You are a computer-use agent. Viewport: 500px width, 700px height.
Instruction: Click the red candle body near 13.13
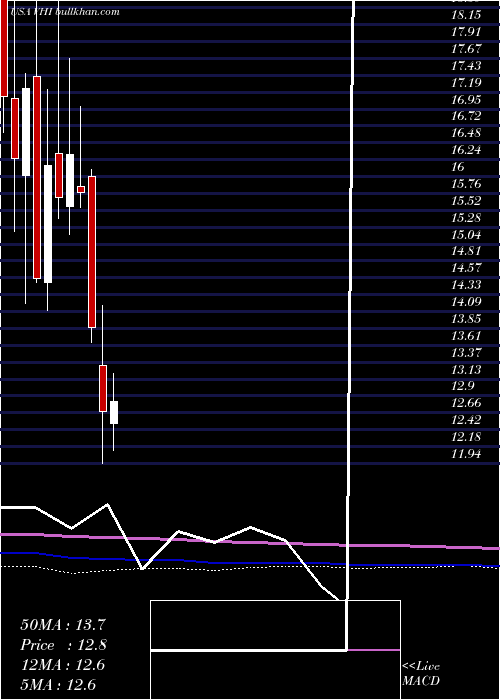[x=103, y=388]
